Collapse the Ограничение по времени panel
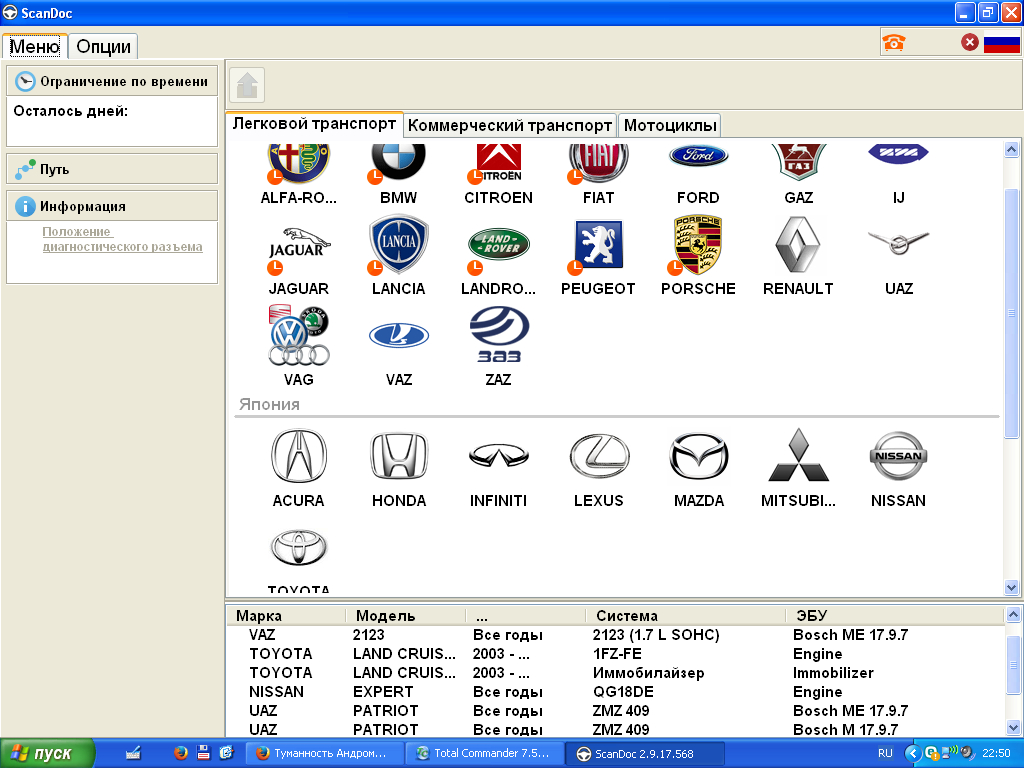 112,81
